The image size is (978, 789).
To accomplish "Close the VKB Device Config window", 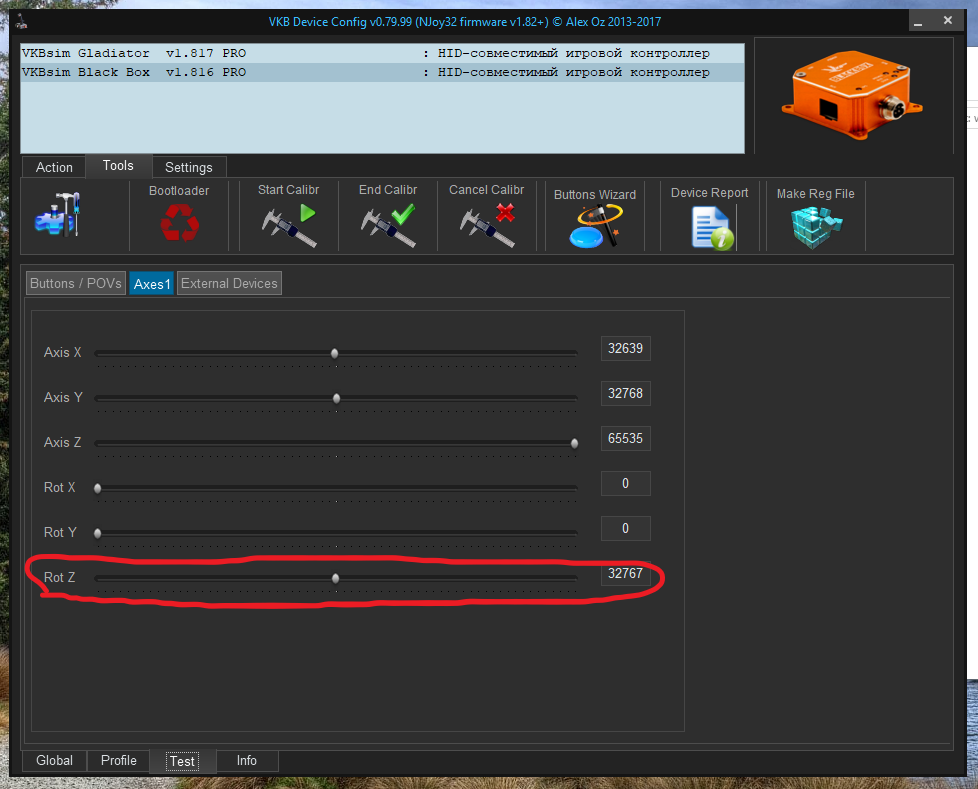I will pos(947,21).
